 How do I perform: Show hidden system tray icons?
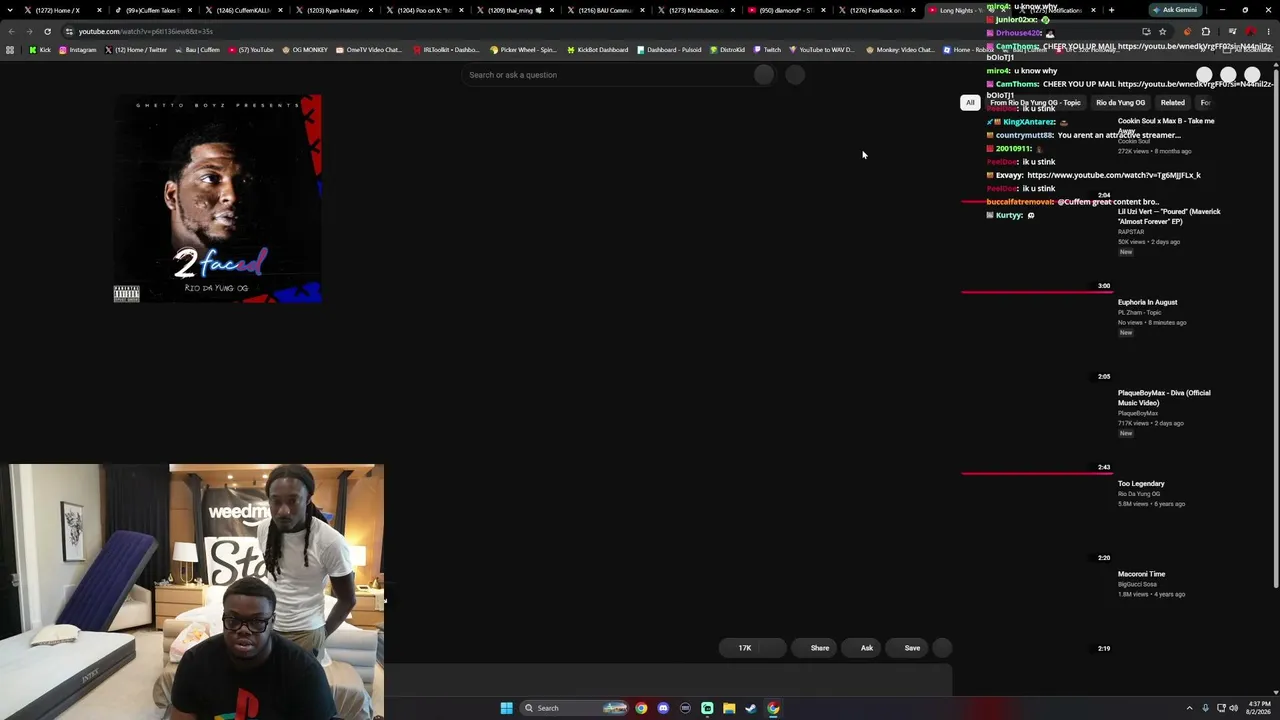1190,708
